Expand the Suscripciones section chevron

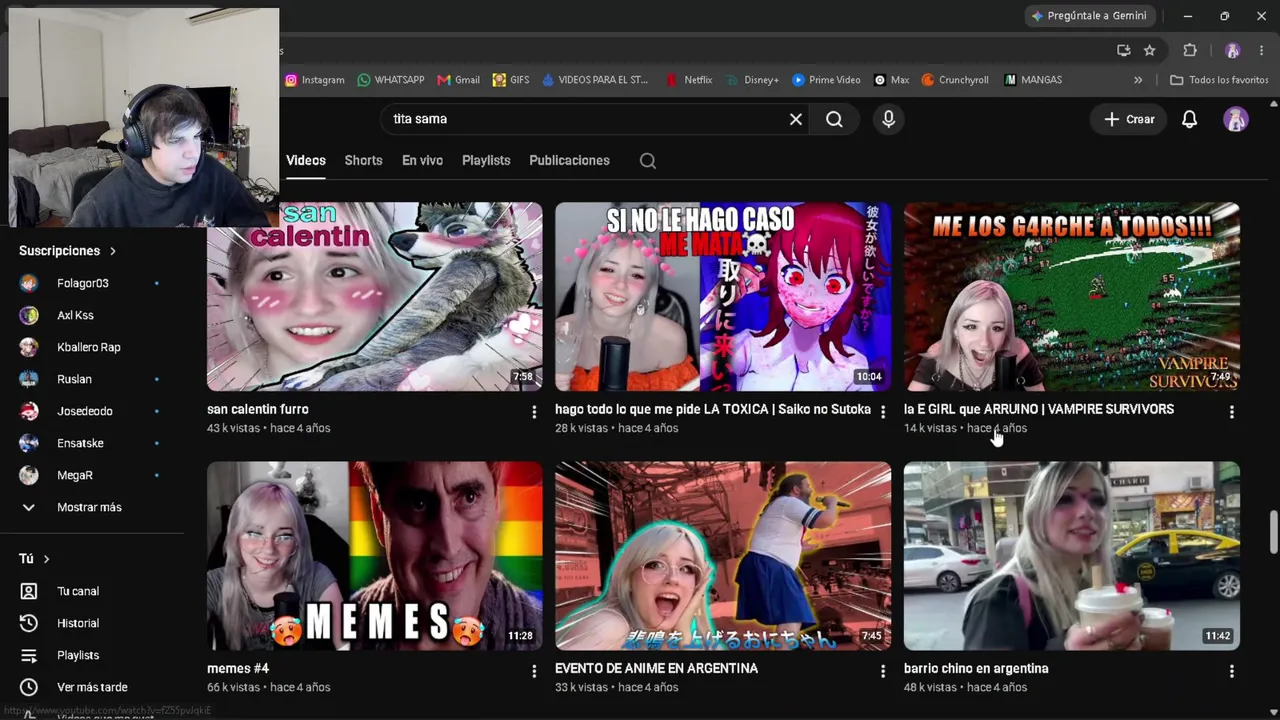pos(113,251)
